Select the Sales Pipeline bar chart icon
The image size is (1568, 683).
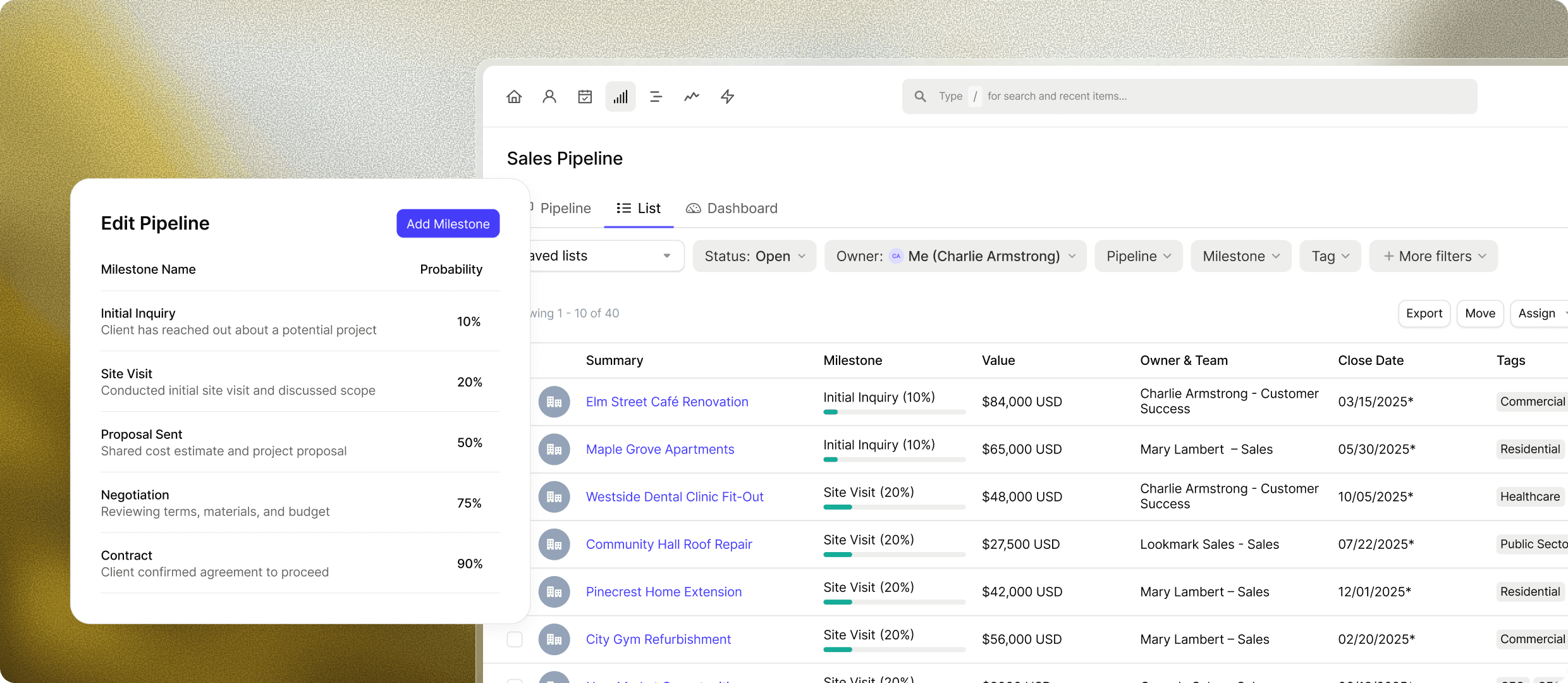(x=620, y=96)
